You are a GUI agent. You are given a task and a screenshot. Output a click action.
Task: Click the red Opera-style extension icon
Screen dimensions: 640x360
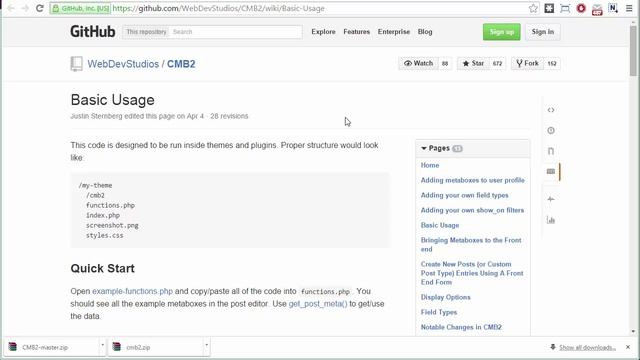(581, 8)
